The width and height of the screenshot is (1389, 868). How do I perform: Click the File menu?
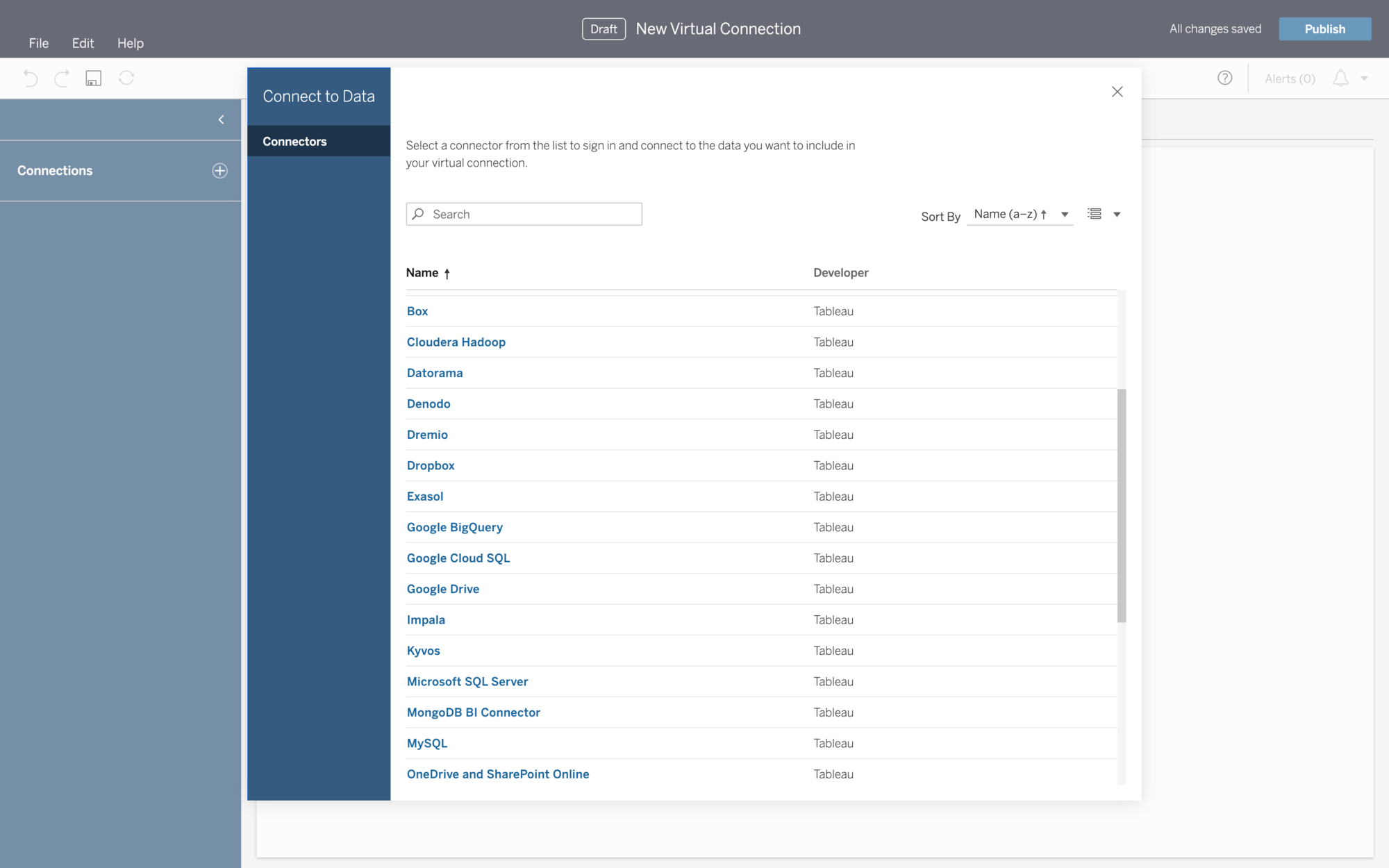tap(38, 43)
